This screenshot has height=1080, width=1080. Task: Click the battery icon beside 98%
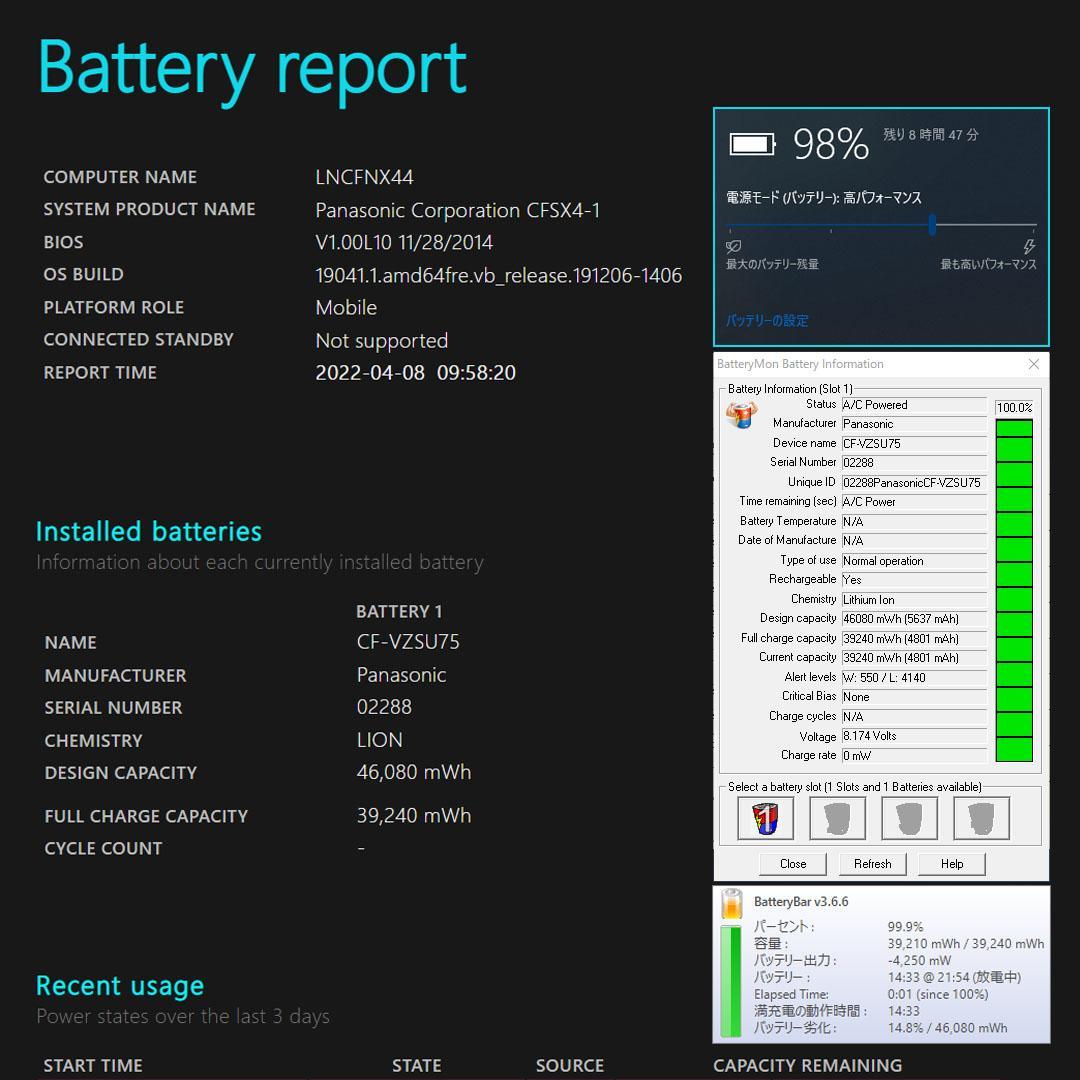pyautogui.click(x=752, y=145)
